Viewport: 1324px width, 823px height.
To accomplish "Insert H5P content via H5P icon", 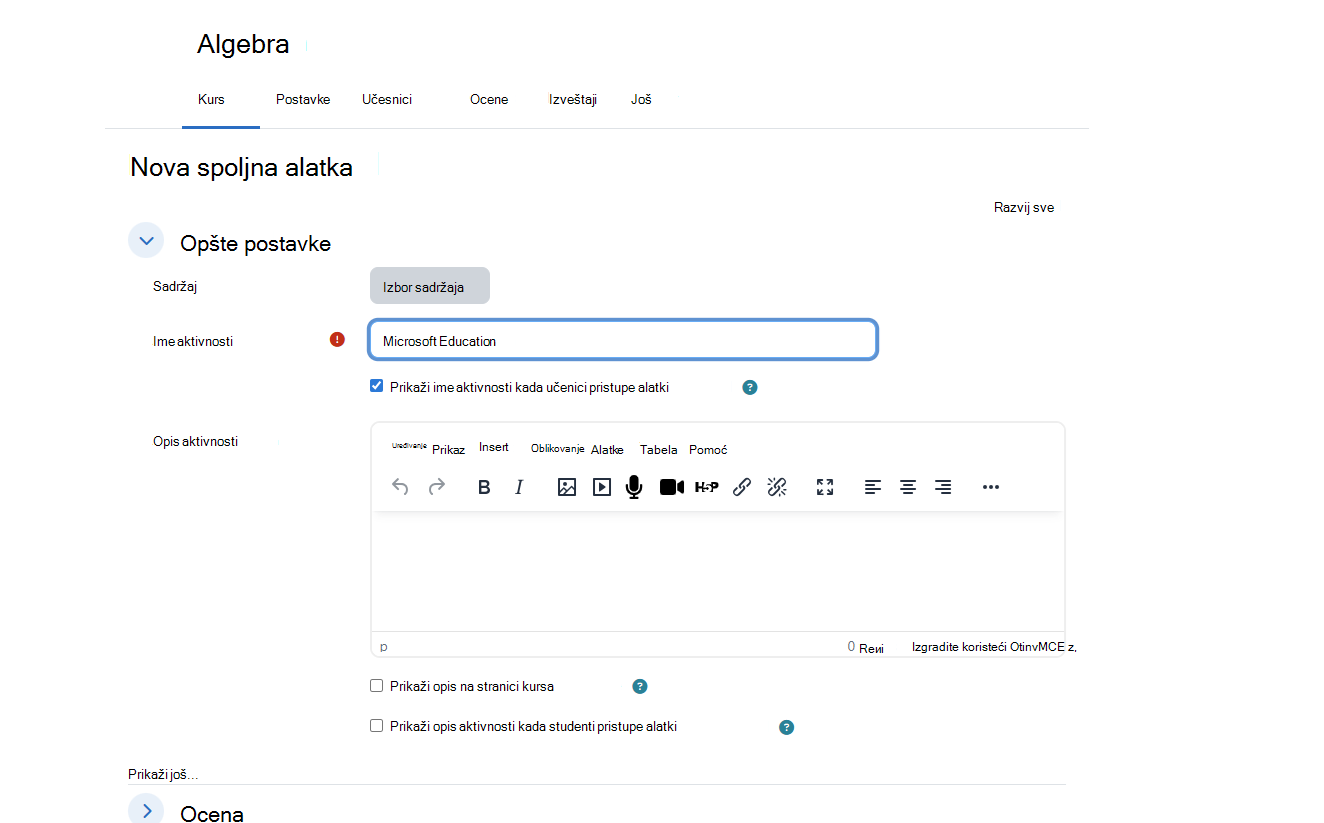I will 707,487.
